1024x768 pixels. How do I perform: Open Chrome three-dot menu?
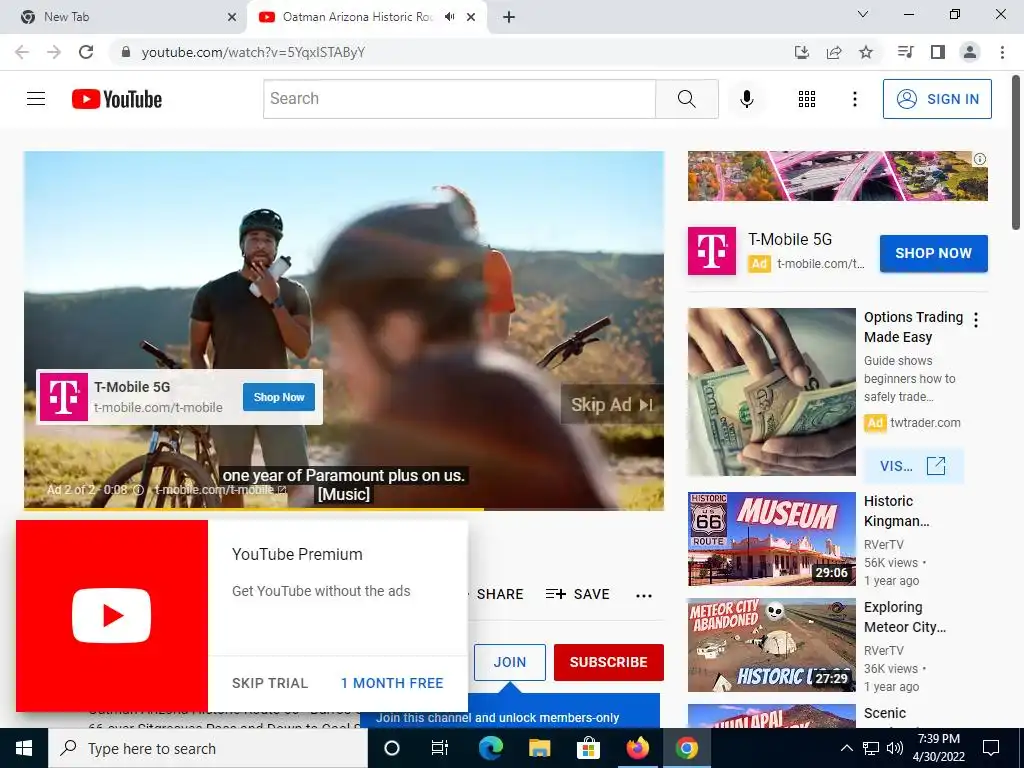point(1002,52)
